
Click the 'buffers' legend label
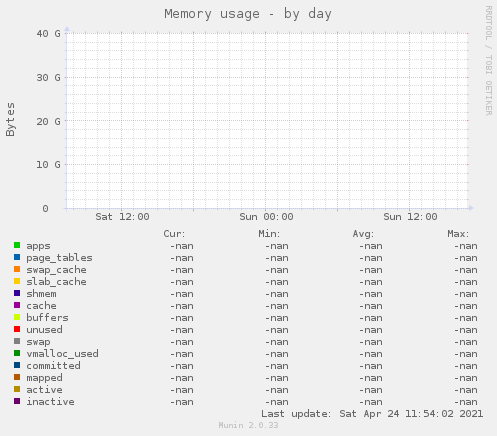coord(47,318)
